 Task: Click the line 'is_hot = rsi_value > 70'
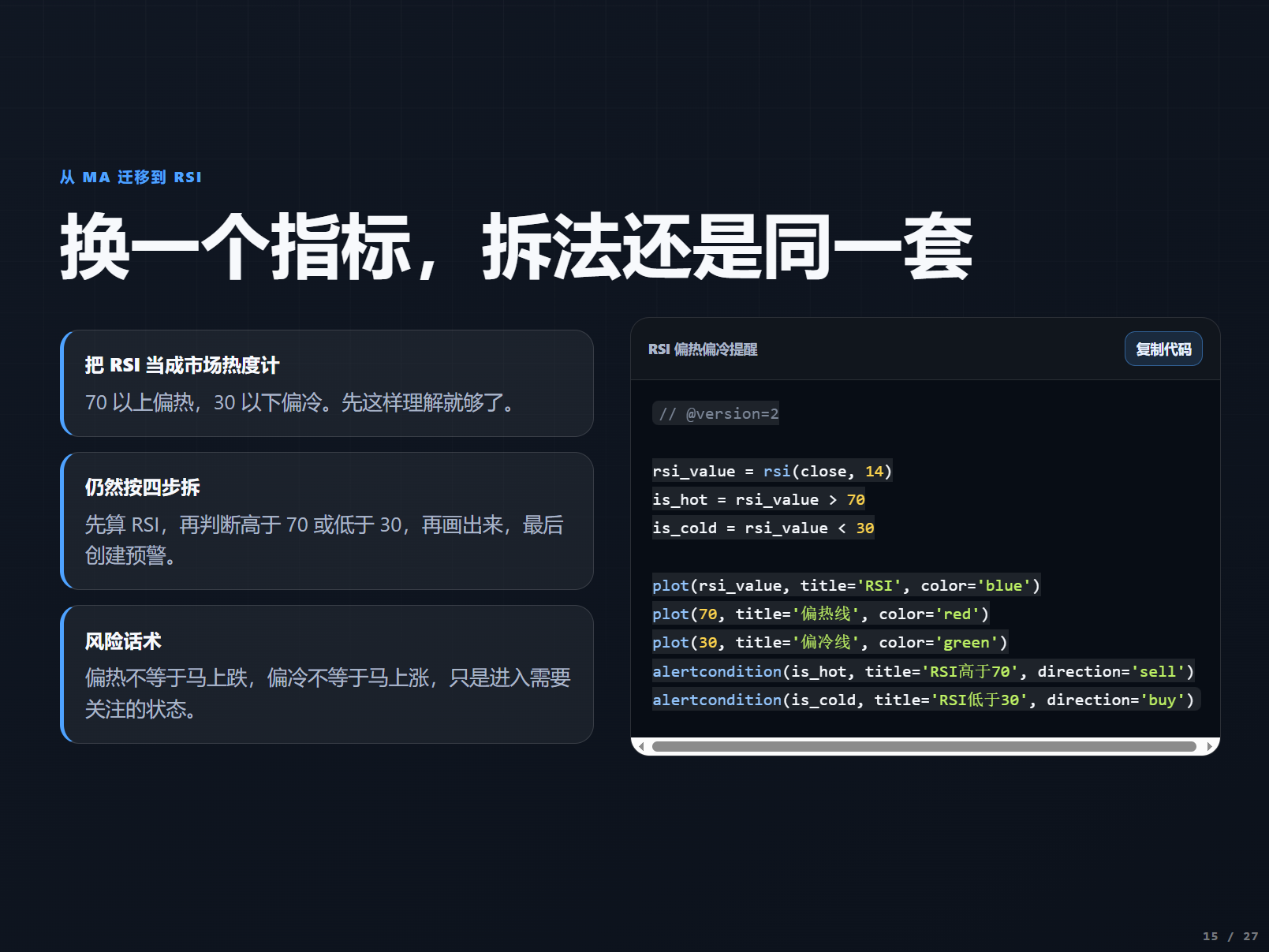[759, 499]
